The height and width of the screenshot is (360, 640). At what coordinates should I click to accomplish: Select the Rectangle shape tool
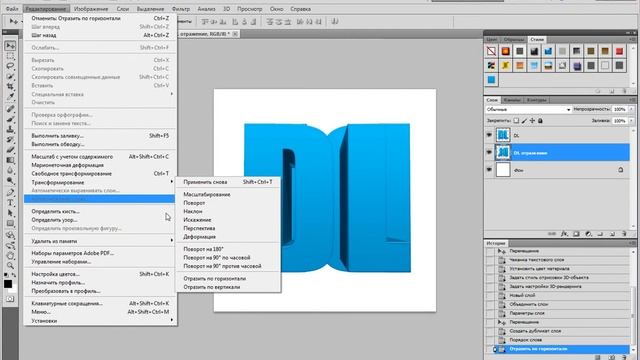click(x=10, y=223)
